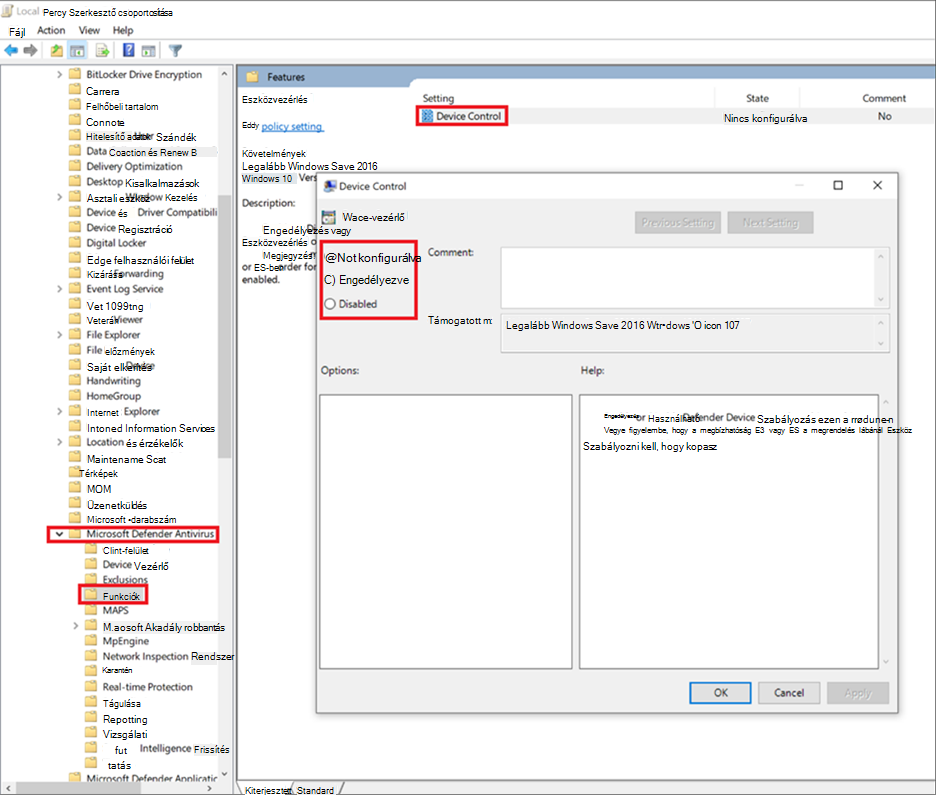Click the Comment column header
This screenshot has height=795, width=936.
tap(883, 98)
